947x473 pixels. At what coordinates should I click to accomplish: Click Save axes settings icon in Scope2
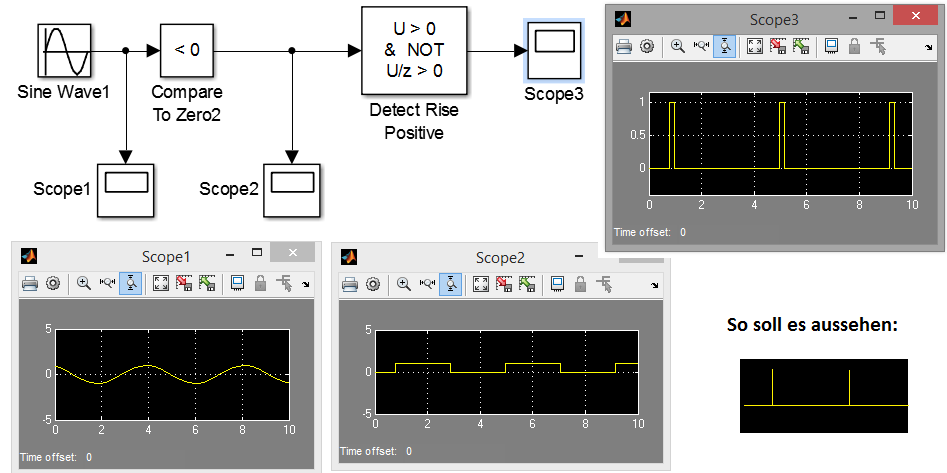[x=506, y=284]
